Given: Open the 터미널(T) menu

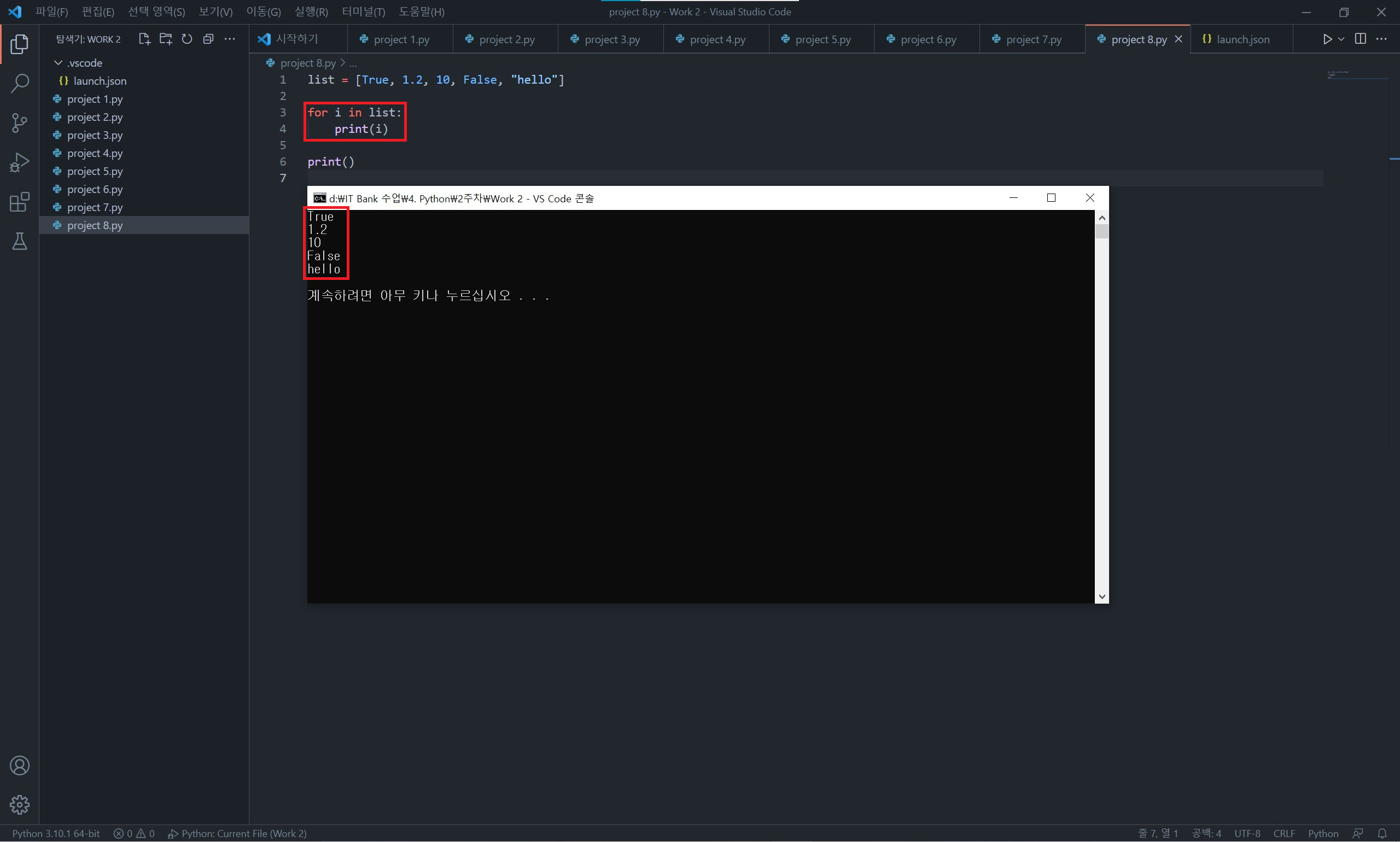Looking at the screenshot, I should (x=363, y=12).
